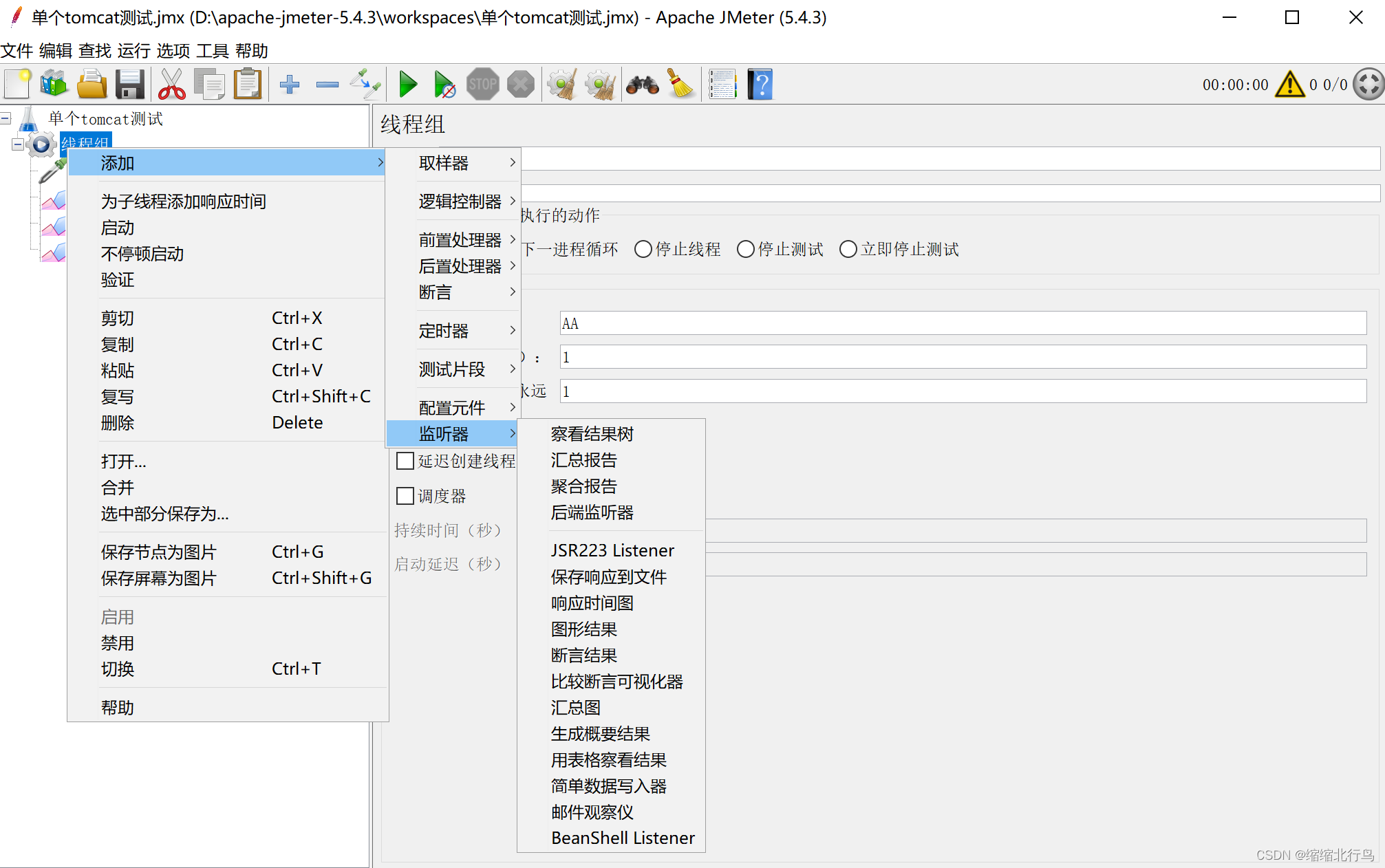Screen dimensions: 1385x868
Task: Click the 线程组 gear icon in tree
Action: (41, 144)
